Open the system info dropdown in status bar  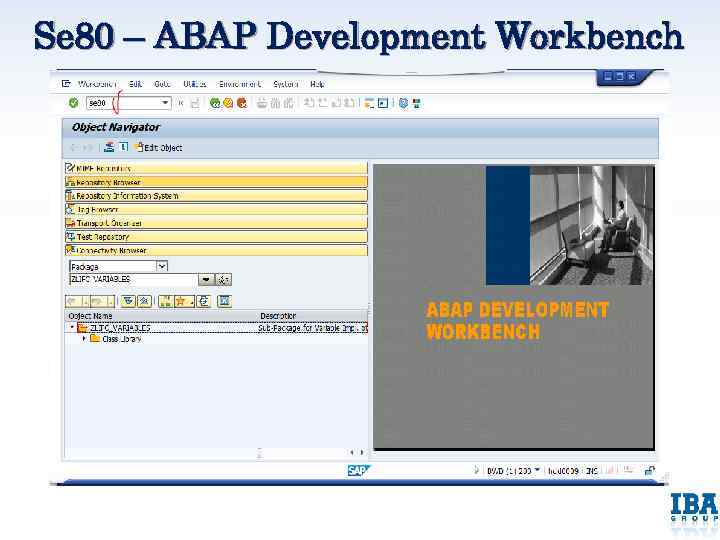(536, 470)
